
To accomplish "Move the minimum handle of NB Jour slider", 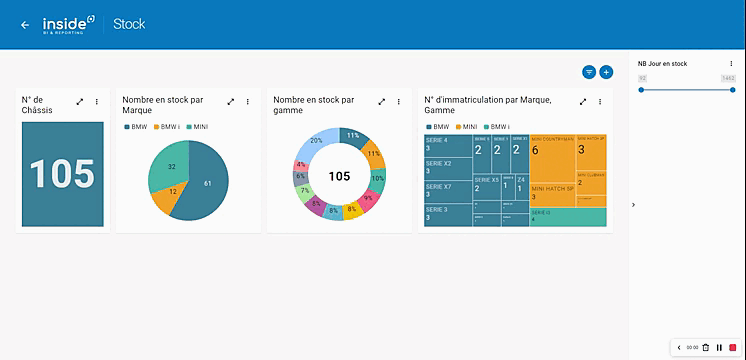I will [641, 90].
